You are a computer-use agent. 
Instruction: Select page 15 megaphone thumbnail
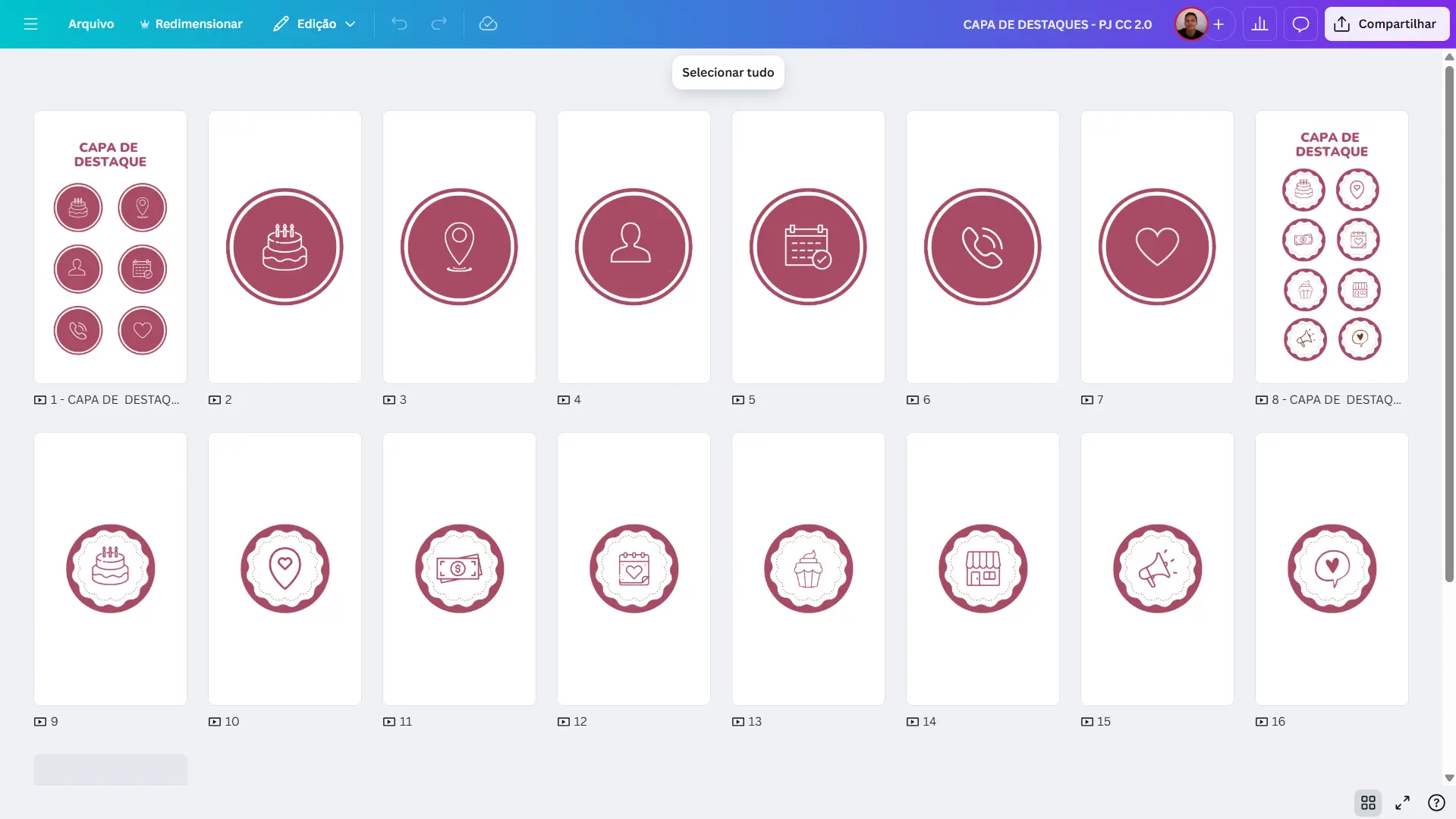pyautogui.click(x=1157, y=569)
